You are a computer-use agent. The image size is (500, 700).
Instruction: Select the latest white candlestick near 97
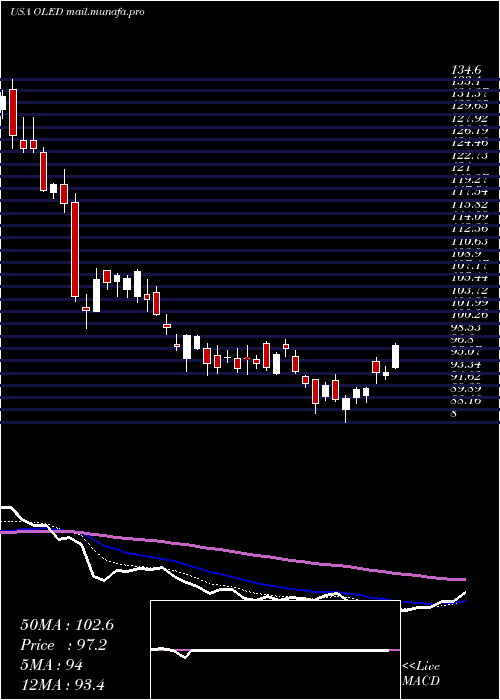(395, 356)
